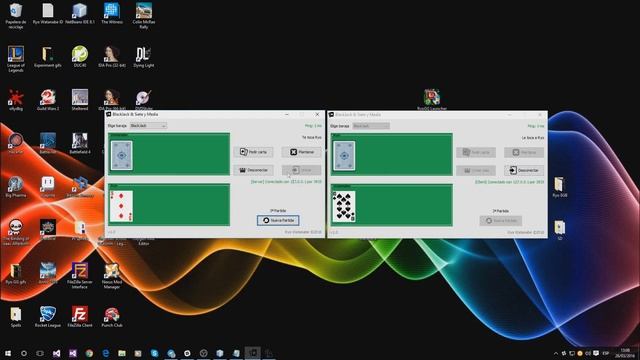Open Task View on the taskbar
This screenshot has width=640, height=360.
point(40,353)
